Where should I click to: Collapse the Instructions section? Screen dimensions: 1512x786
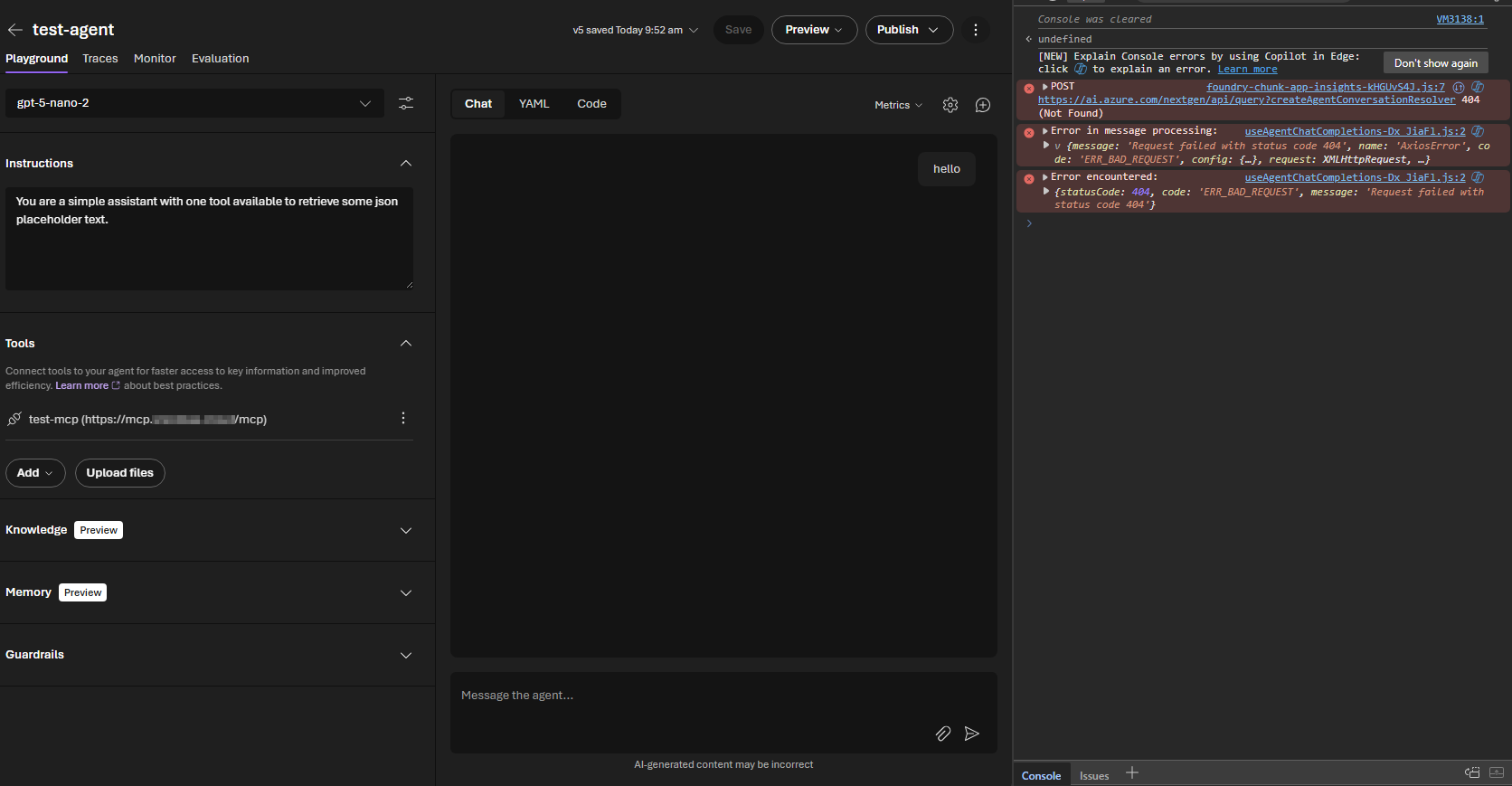[406, 164]
